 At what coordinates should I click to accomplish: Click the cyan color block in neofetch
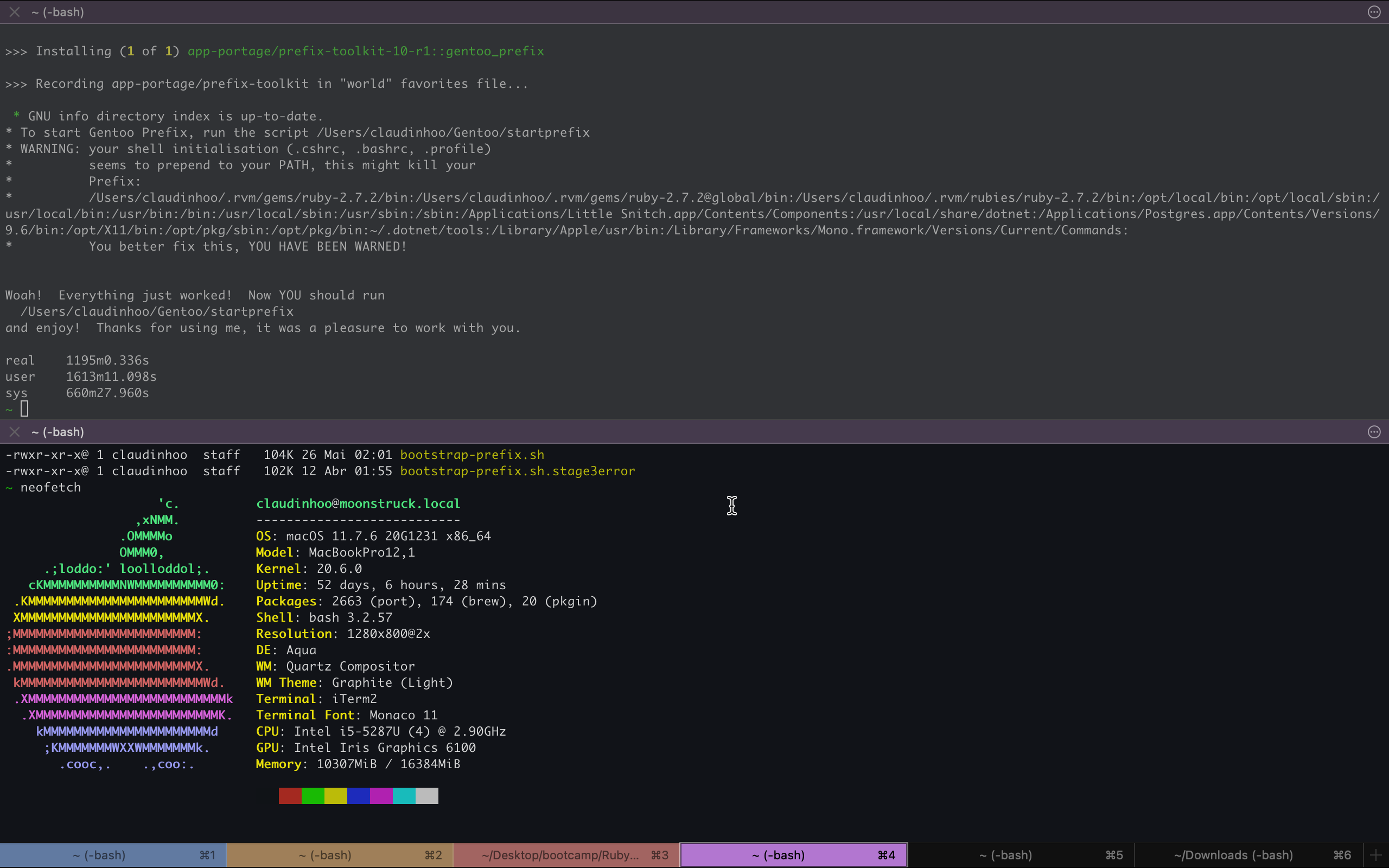pos(404,796)
